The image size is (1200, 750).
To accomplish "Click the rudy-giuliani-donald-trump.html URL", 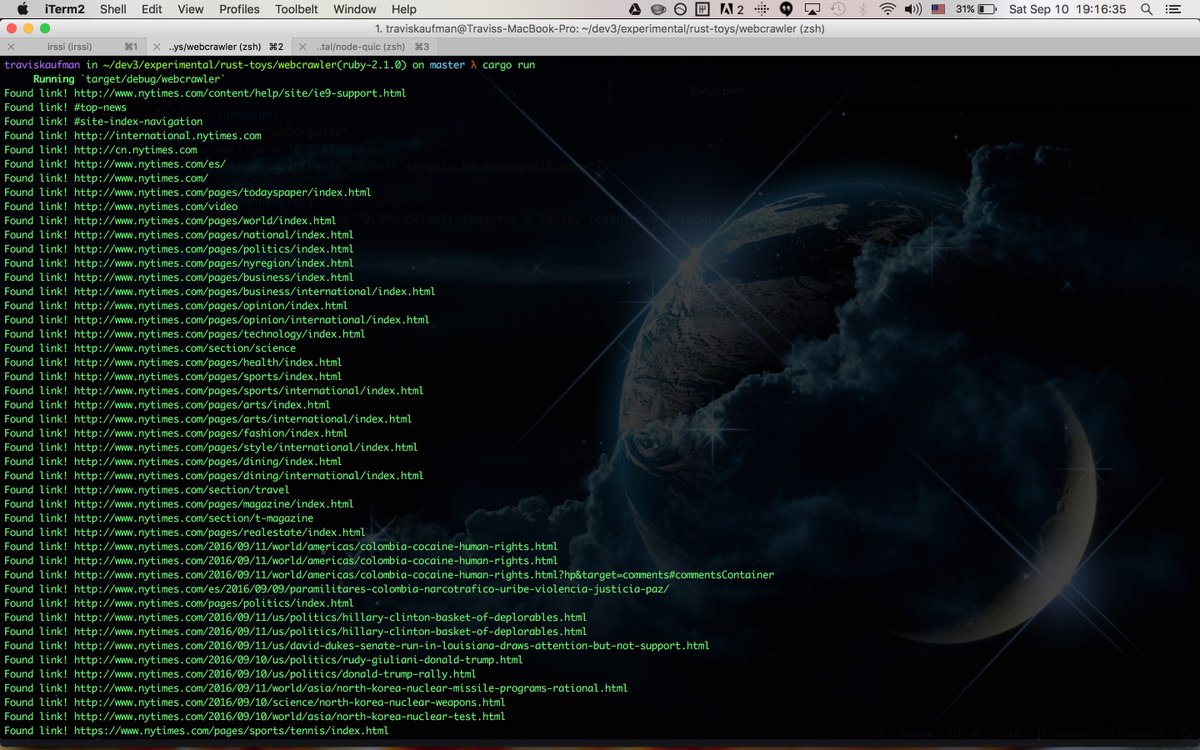I will (x=298, y=660).
